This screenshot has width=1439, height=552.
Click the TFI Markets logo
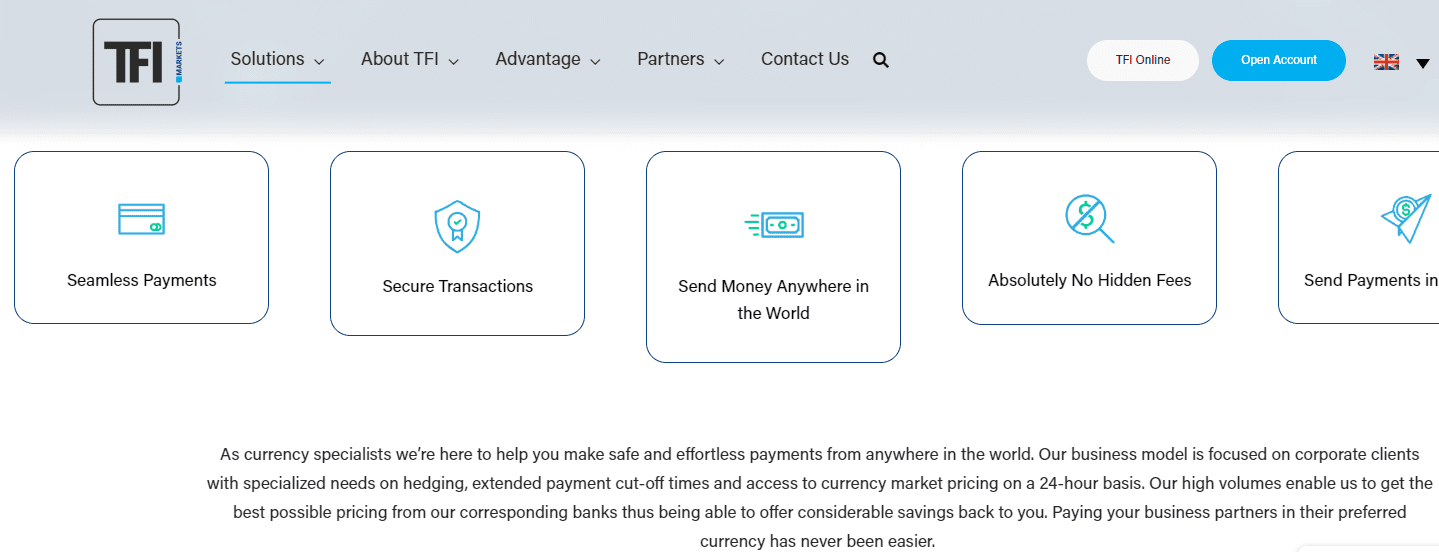pyautogui.click(x=136, y=62)
